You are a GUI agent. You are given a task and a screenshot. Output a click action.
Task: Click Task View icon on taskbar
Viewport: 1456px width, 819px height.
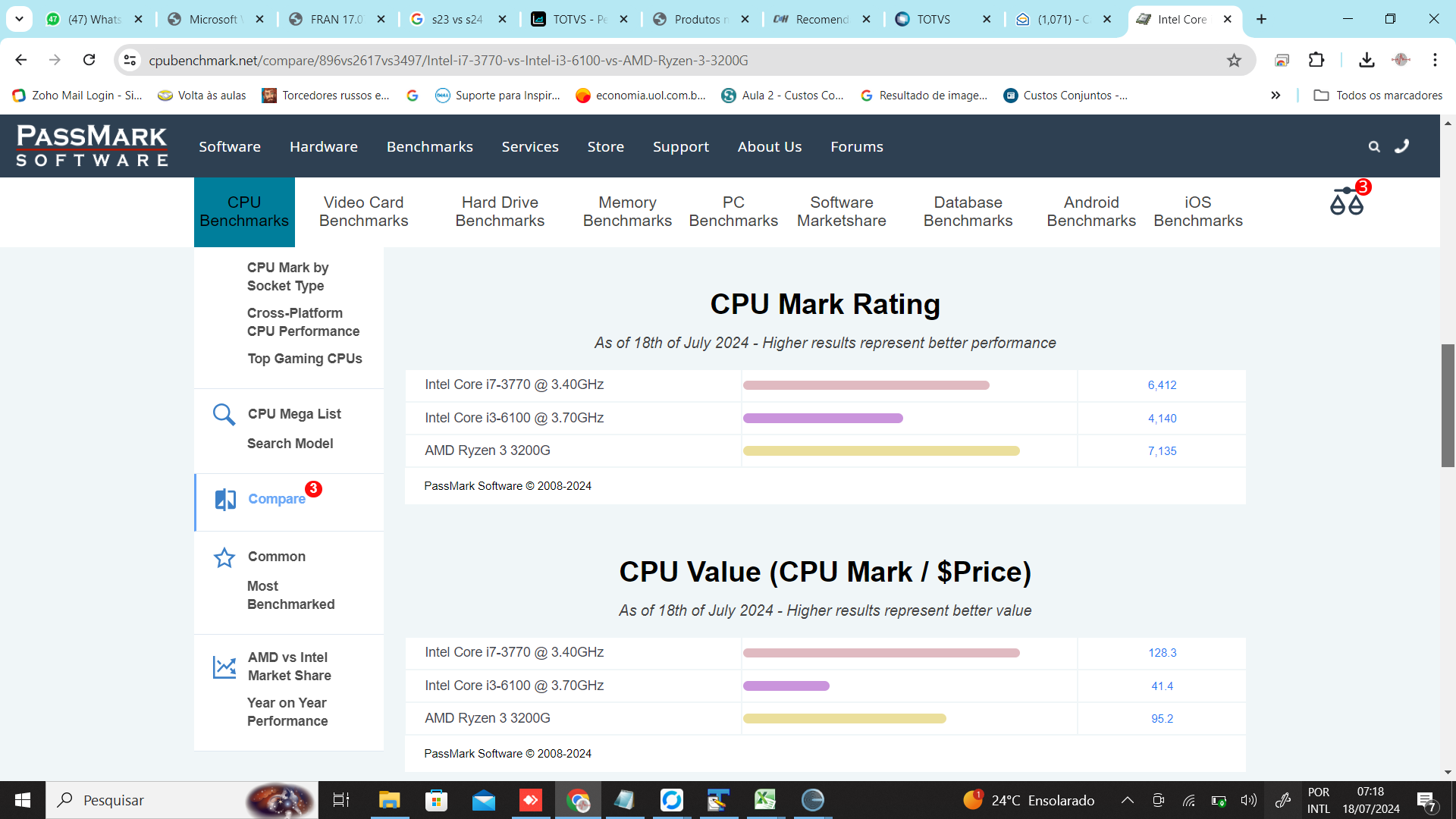point(341,800)
